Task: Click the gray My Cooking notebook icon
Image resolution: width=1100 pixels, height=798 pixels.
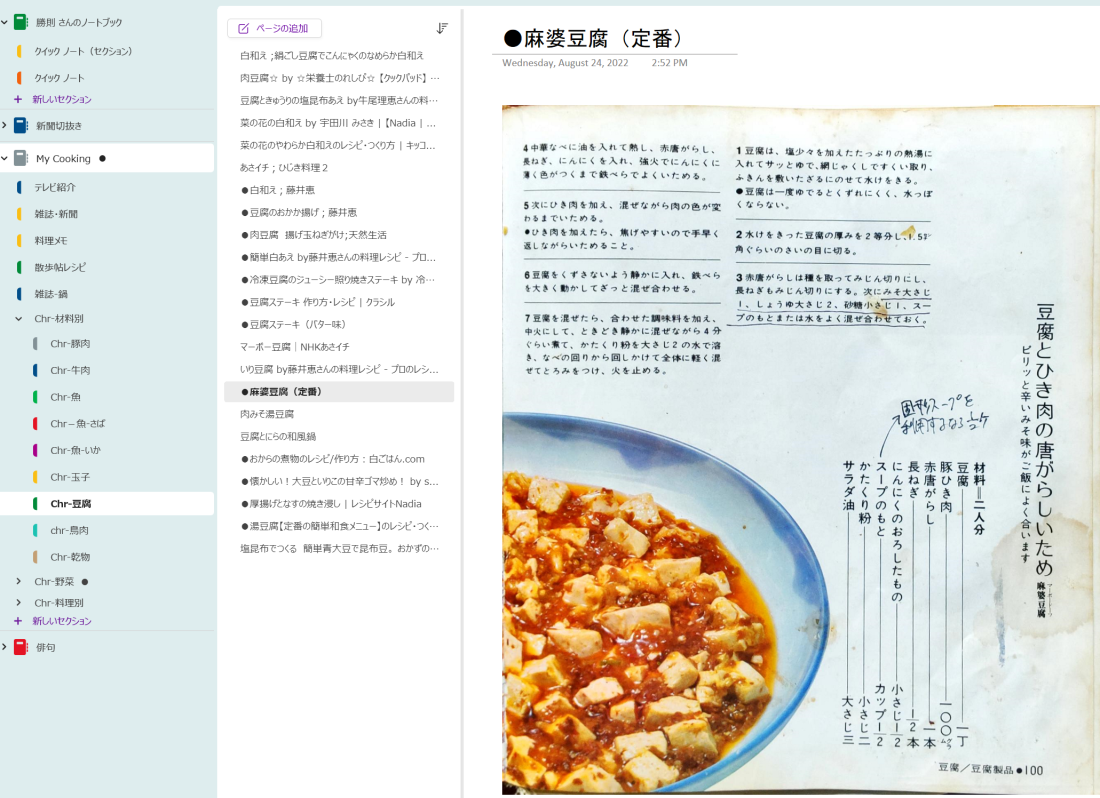Action: click(21, 158)
